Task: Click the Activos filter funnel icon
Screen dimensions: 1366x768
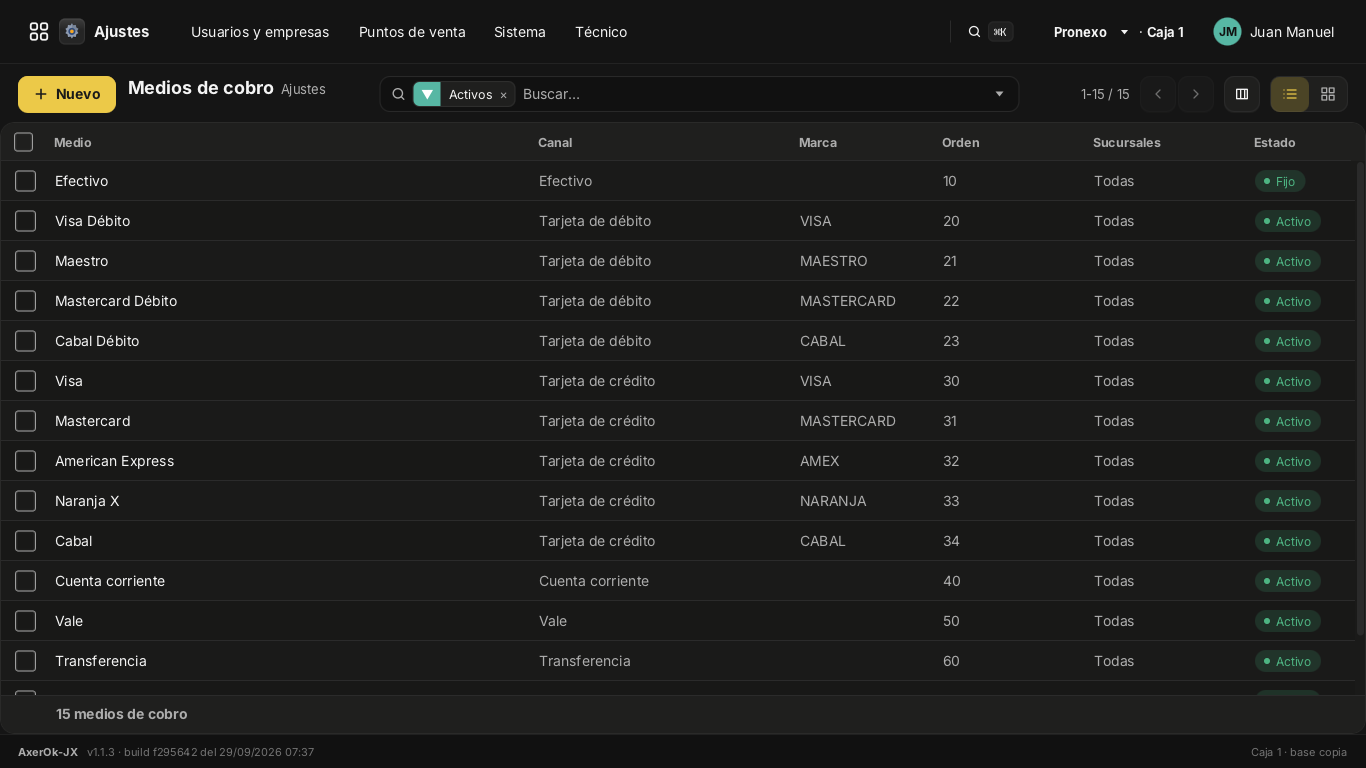Action: coord(427,94)
